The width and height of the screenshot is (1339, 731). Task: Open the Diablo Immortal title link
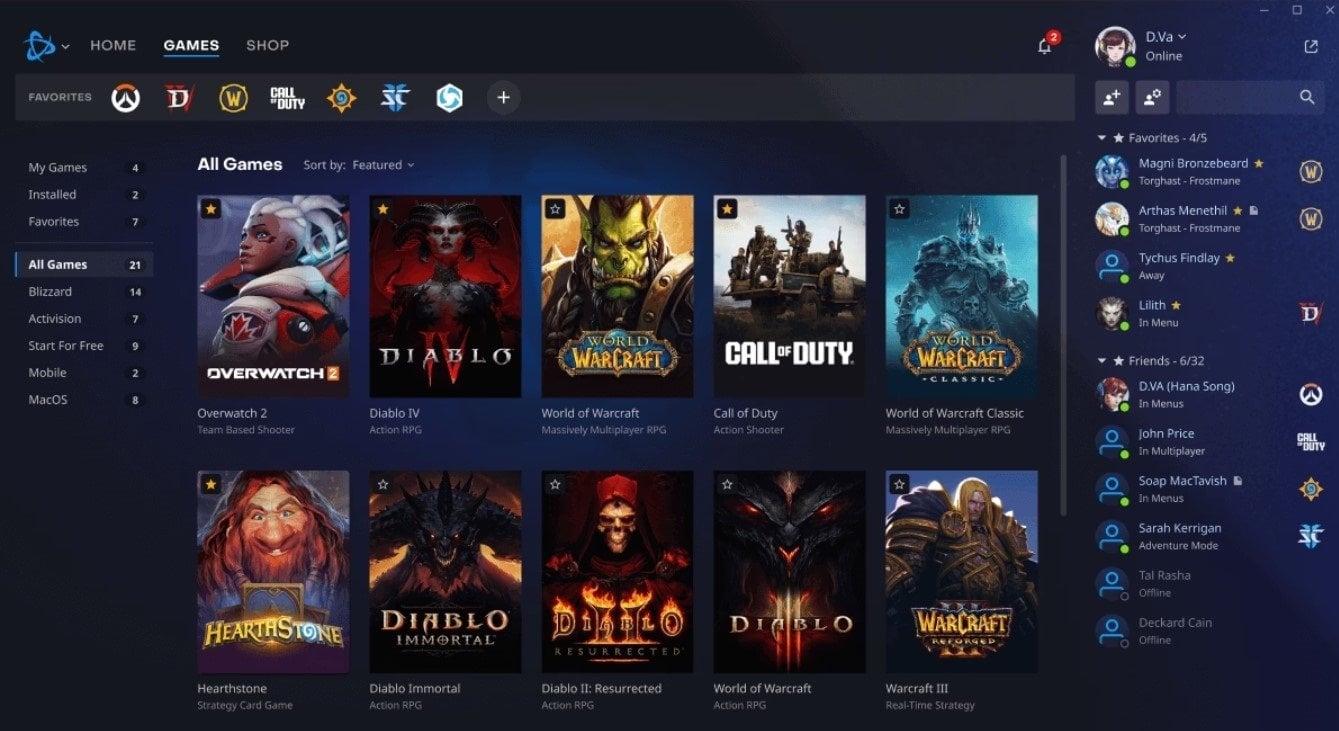click(415, 688)
